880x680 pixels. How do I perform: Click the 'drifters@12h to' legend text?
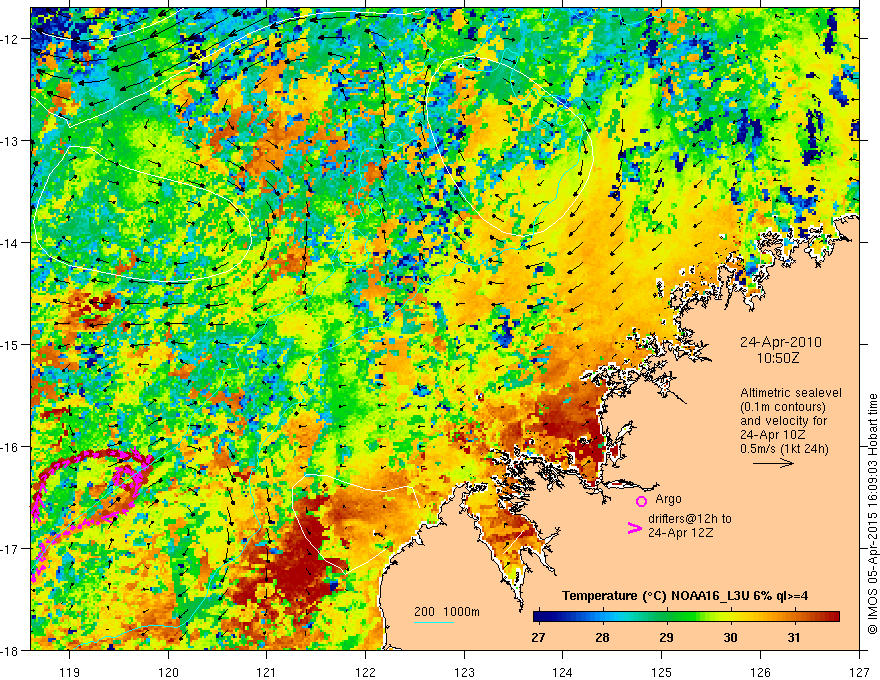(x=690, y=518)
